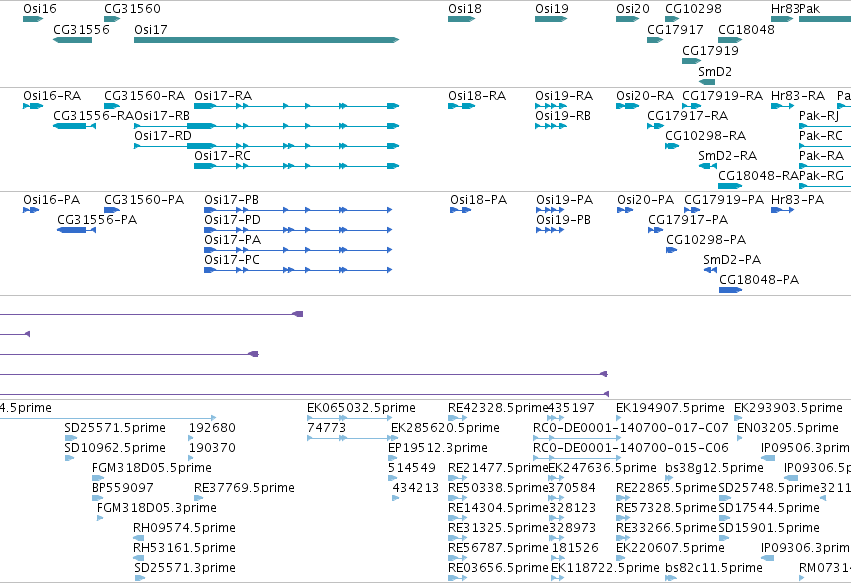Click the Osi18-PA protein label

click(x=479, y=200)
